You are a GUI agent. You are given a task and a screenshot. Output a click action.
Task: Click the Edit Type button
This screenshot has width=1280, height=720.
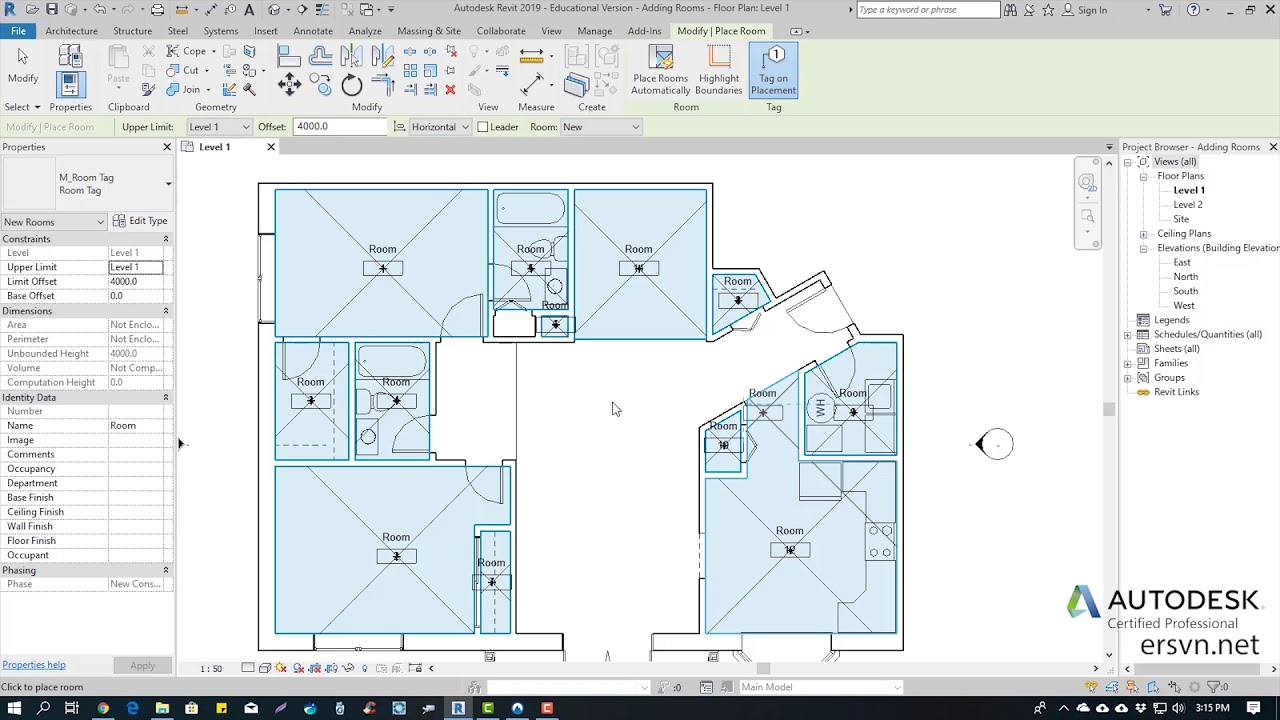pos(140,221)
